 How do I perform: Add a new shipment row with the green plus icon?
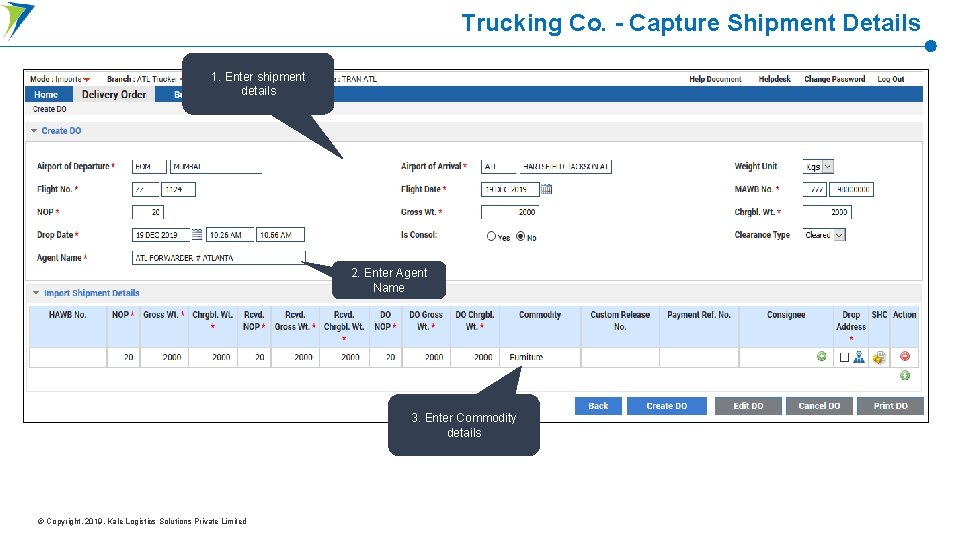pyautogui.click(x=905, y=375)
